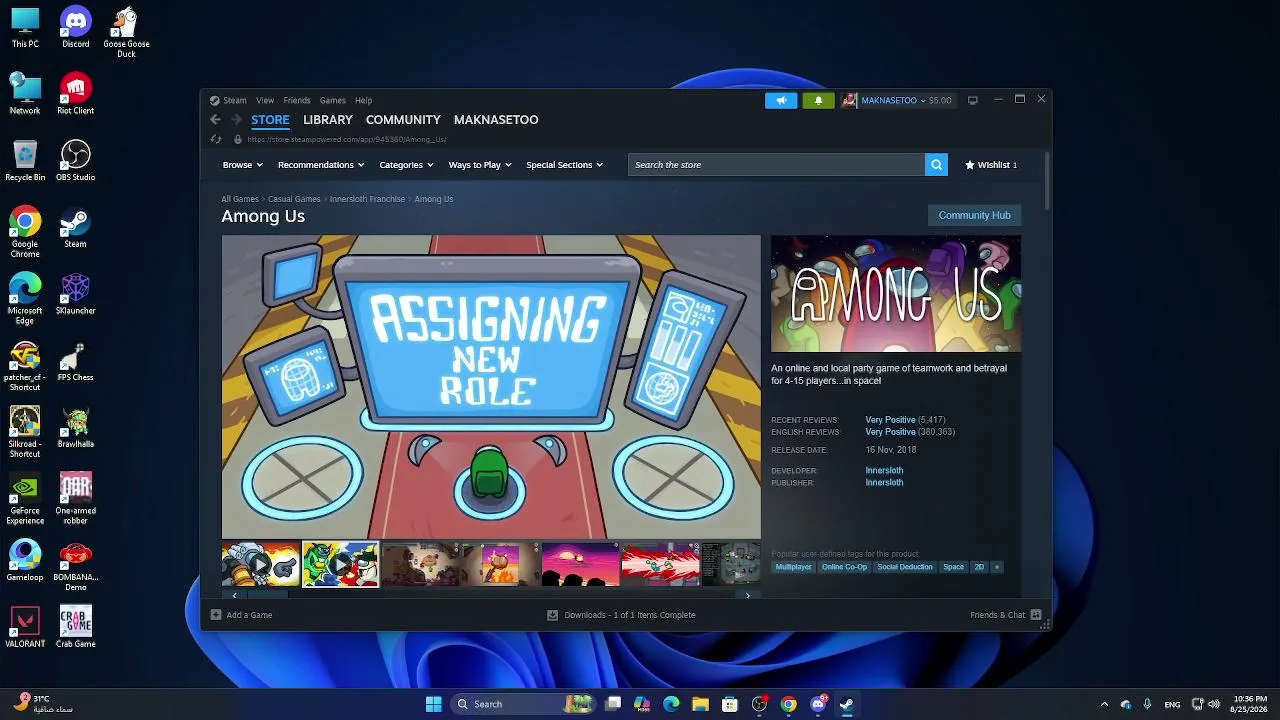The image size is (1280, 720).
Task: Open the Friends menu
Action: (x=297, y=100)
